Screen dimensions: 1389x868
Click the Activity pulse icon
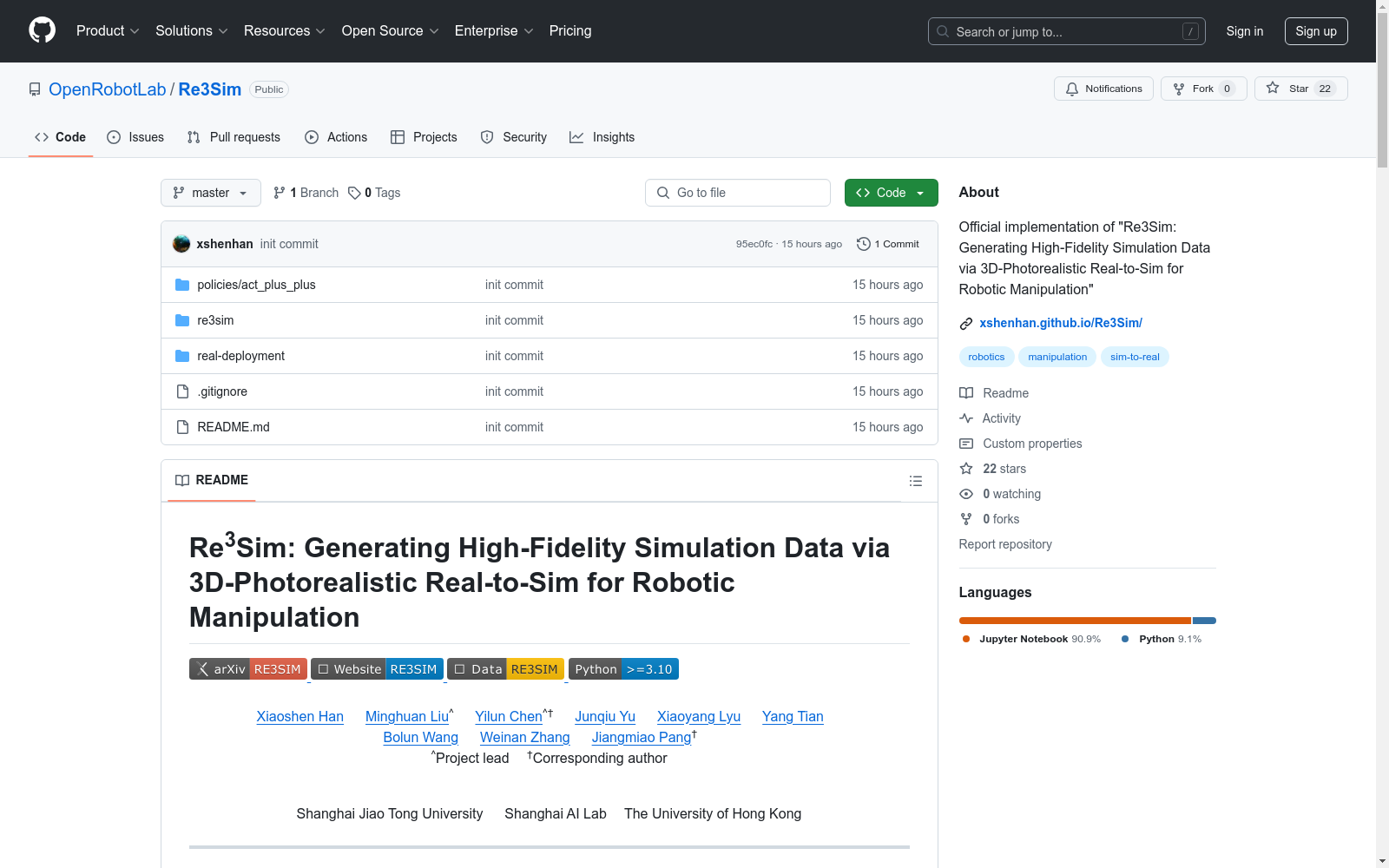(x=966, y=418)
